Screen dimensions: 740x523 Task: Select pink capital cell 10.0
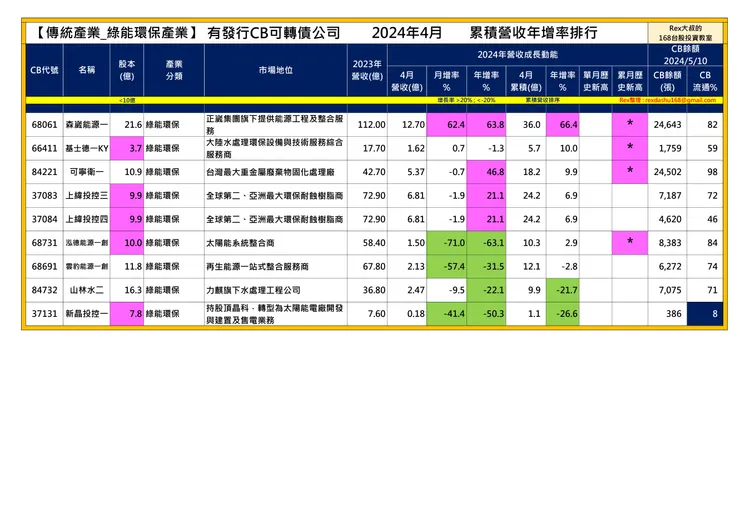(127, 243)
